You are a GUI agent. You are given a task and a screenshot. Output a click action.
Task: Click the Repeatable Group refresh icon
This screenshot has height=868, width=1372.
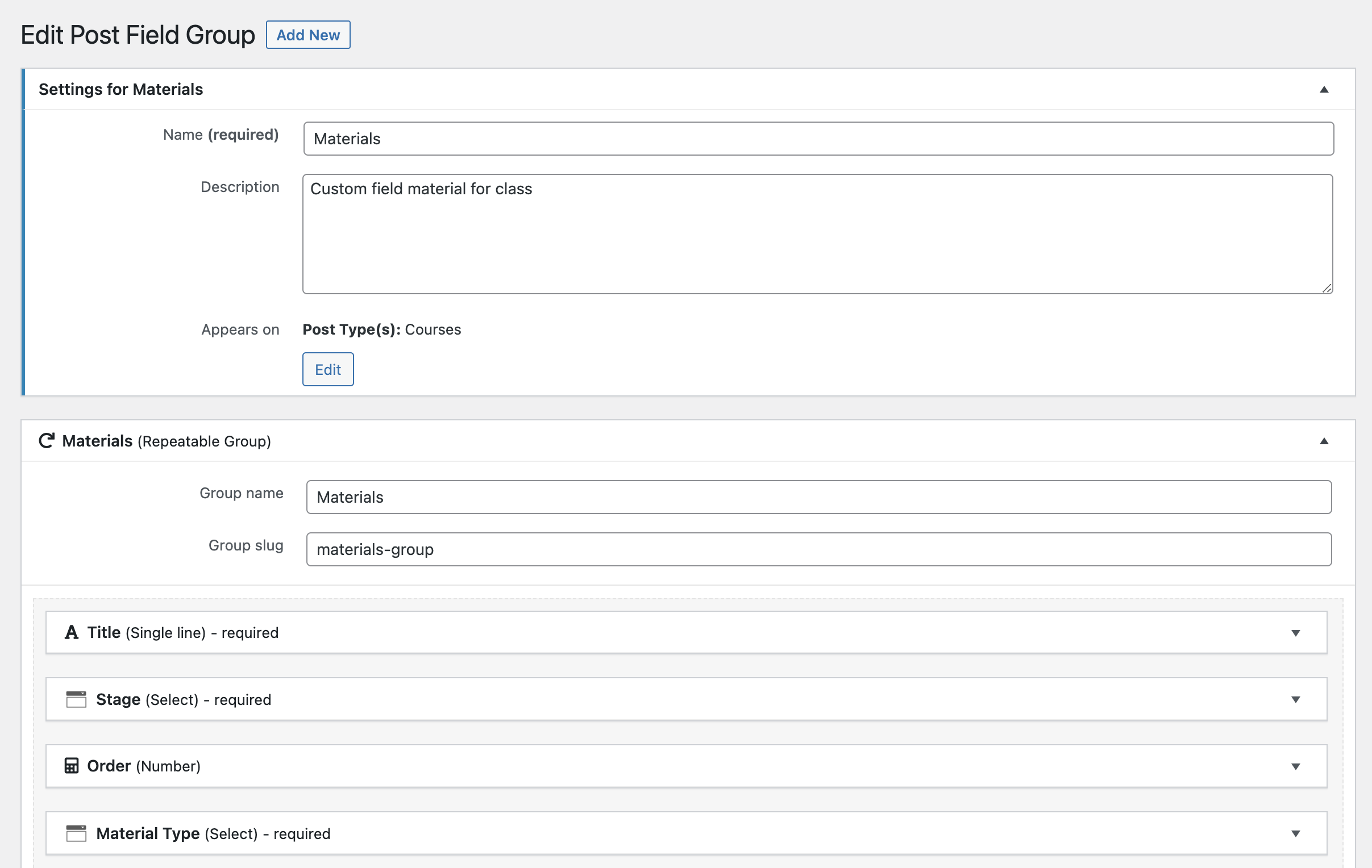[x=47, y=441]
